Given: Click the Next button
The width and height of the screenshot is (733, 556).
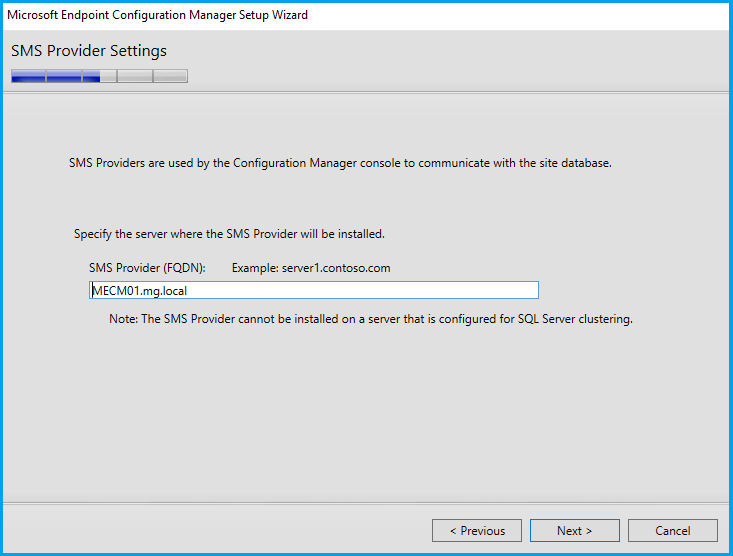Looking at the screenshot, I should [x=574, y=531].
